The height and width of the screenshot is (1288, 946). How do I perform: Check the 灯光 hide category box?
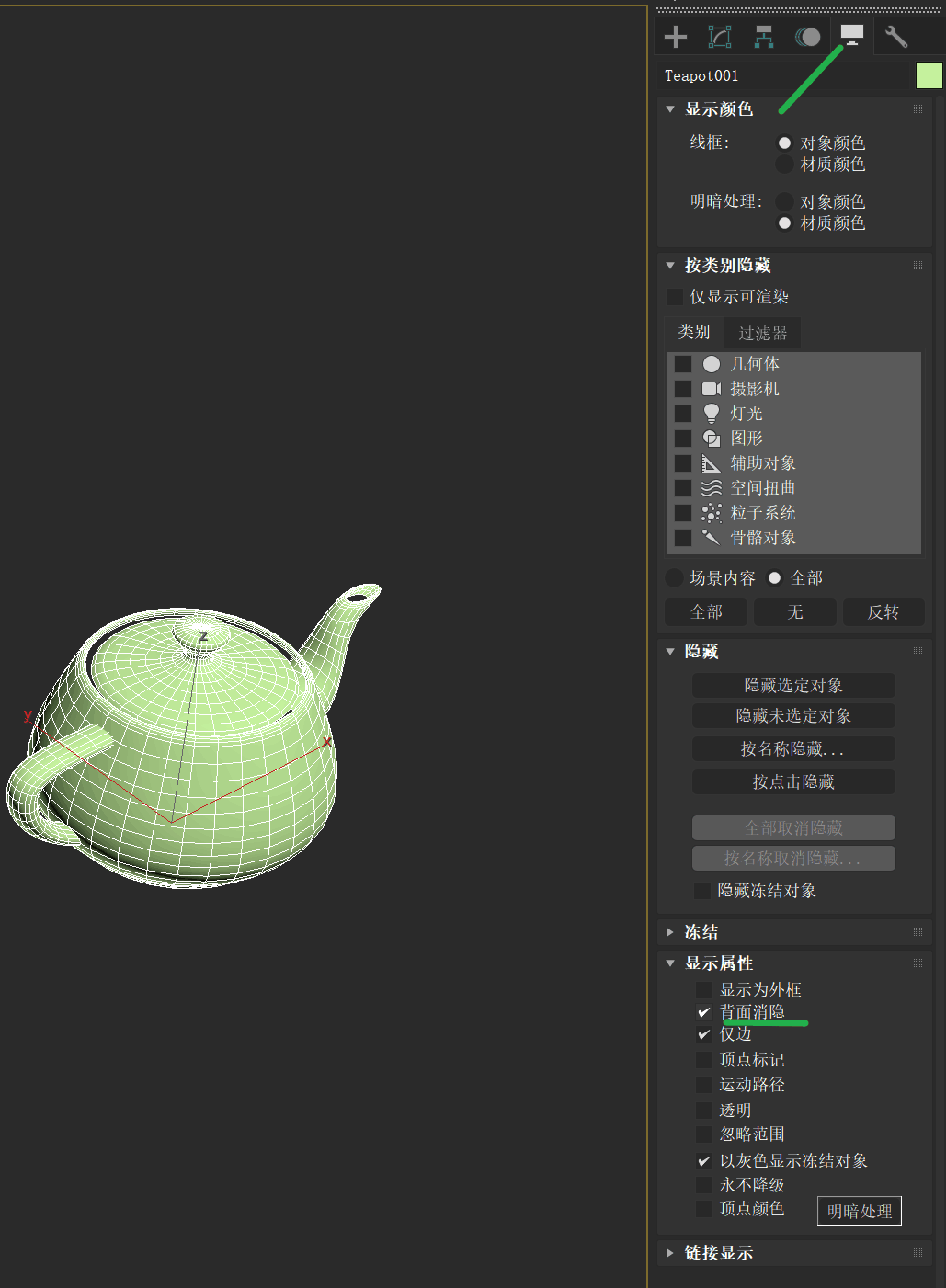pyautogui.click(x=683, y=414)
